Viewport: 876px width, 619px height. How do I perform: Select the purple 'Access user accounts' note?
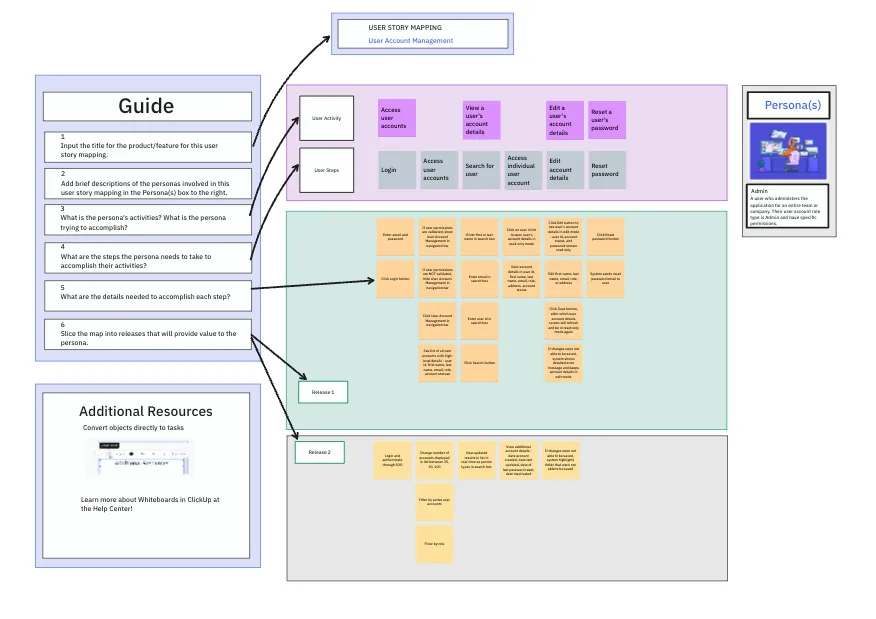pyautogui.click(x=397, y=118)
